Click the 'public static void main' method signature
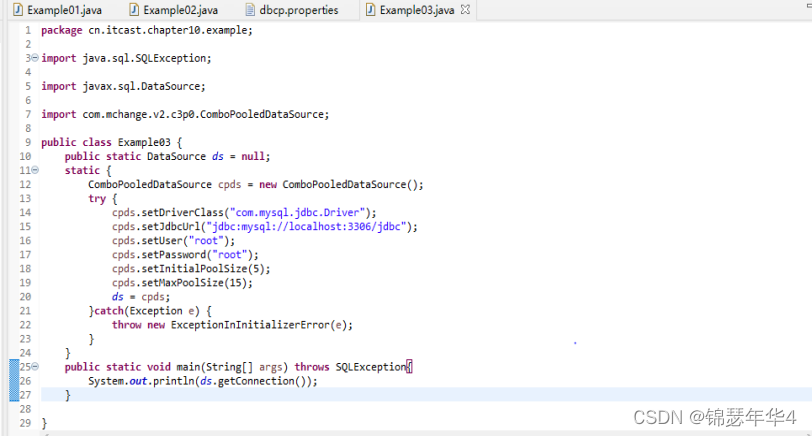 (238, 367)
